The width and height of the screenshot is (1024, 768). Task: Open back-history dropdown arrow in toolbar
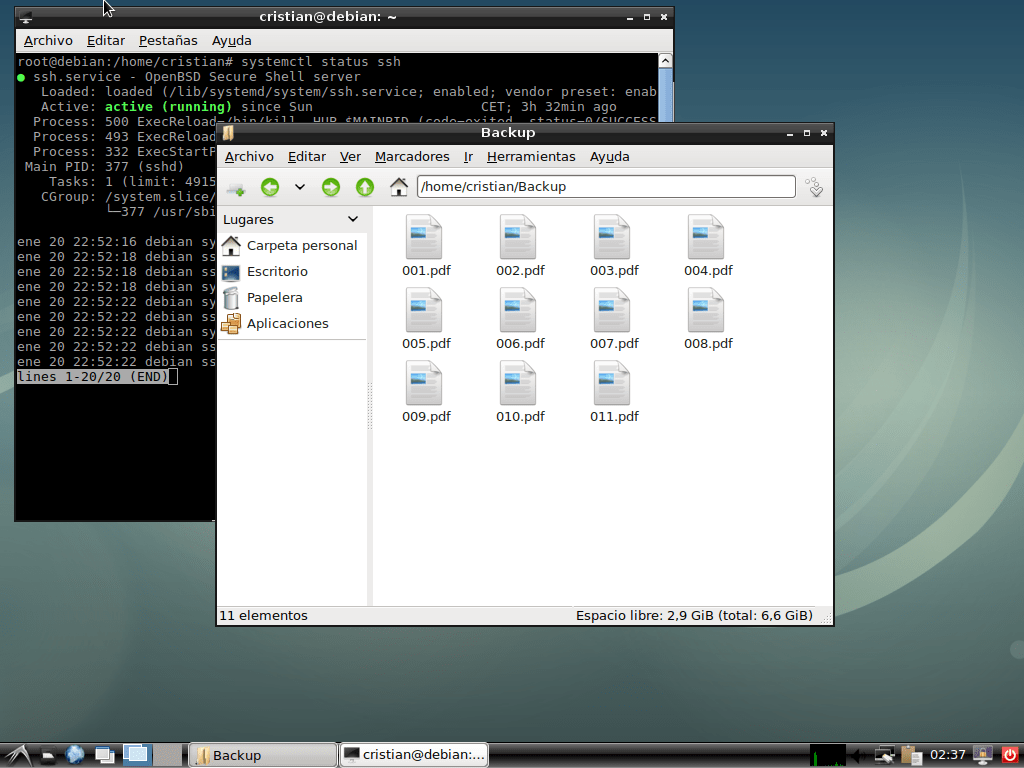click(299, 187)
